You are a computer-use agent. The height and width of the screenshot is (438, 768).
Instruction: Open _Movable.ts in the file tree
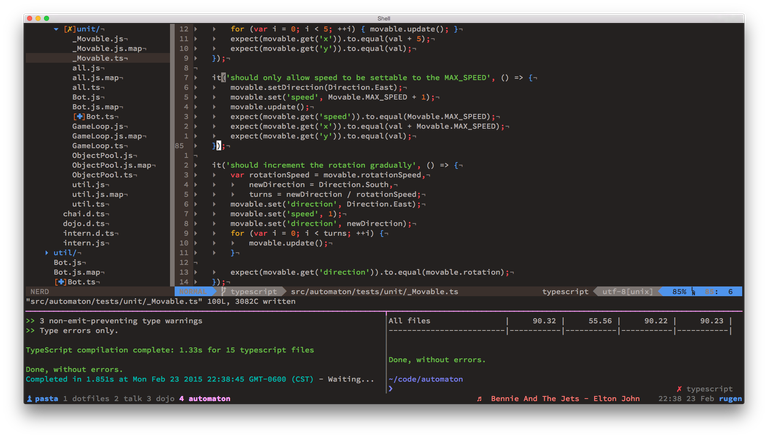point(97,58)
